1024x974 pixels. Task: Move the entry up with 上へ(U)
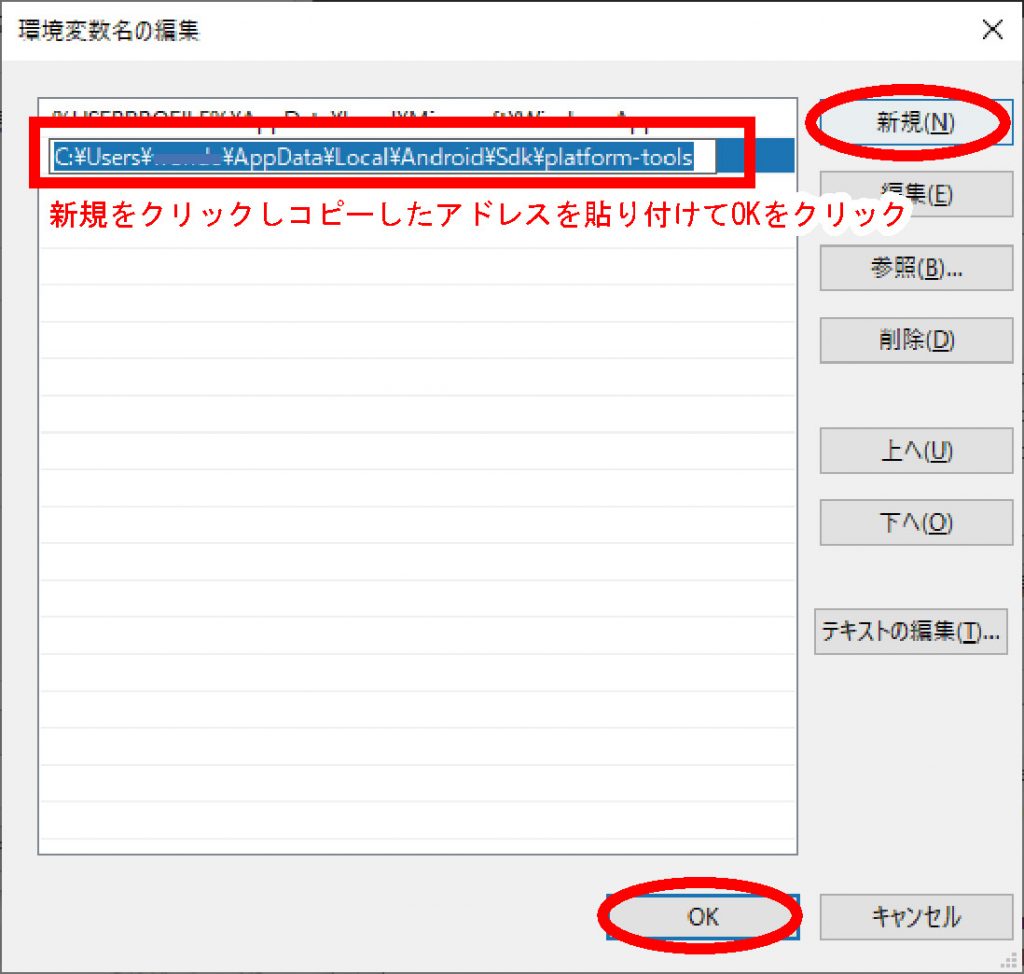click(x=916, y=450)
